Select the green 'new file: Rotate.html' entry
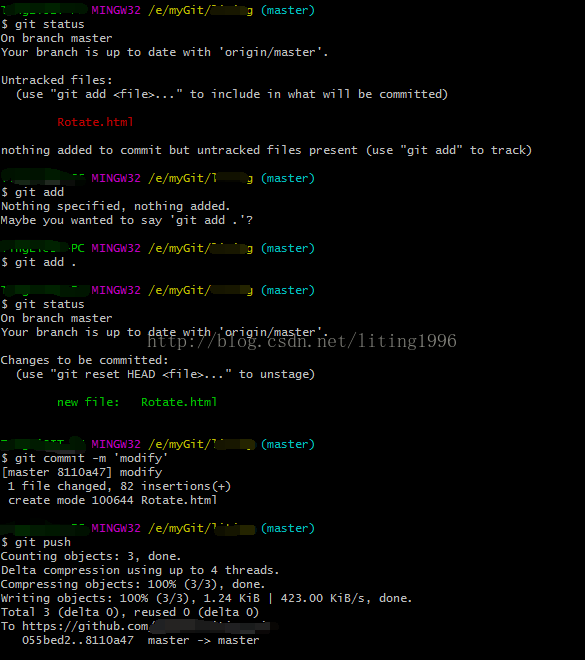This screenshot has width=585, height=660. [137, 402]
